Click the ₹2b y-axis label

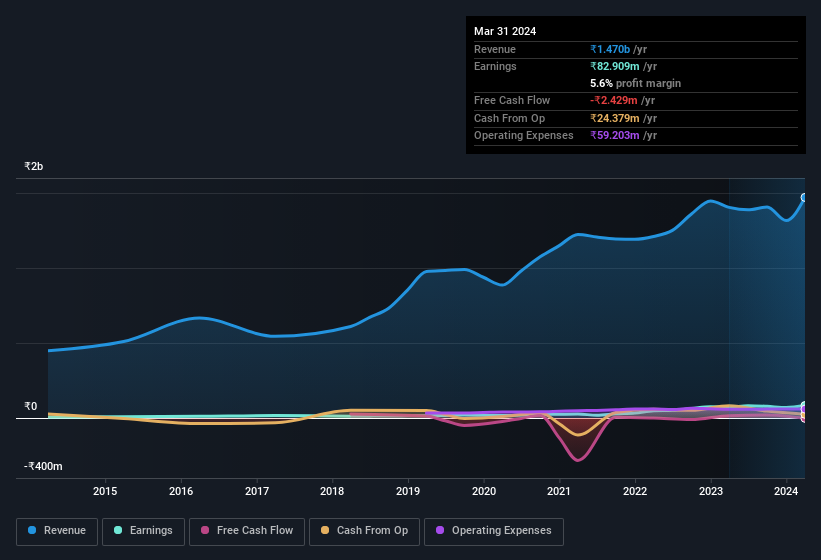click(x=34, y=166)
